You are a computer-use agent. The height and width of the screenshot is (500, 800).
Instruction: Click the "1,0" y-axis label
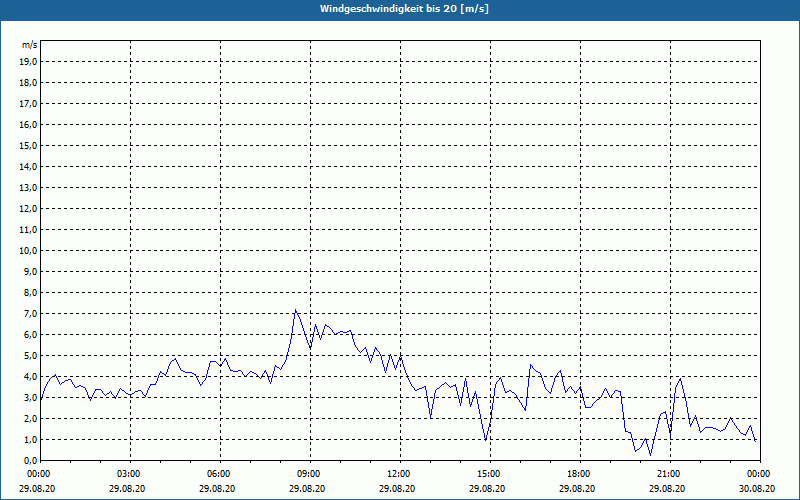(31, 440)
